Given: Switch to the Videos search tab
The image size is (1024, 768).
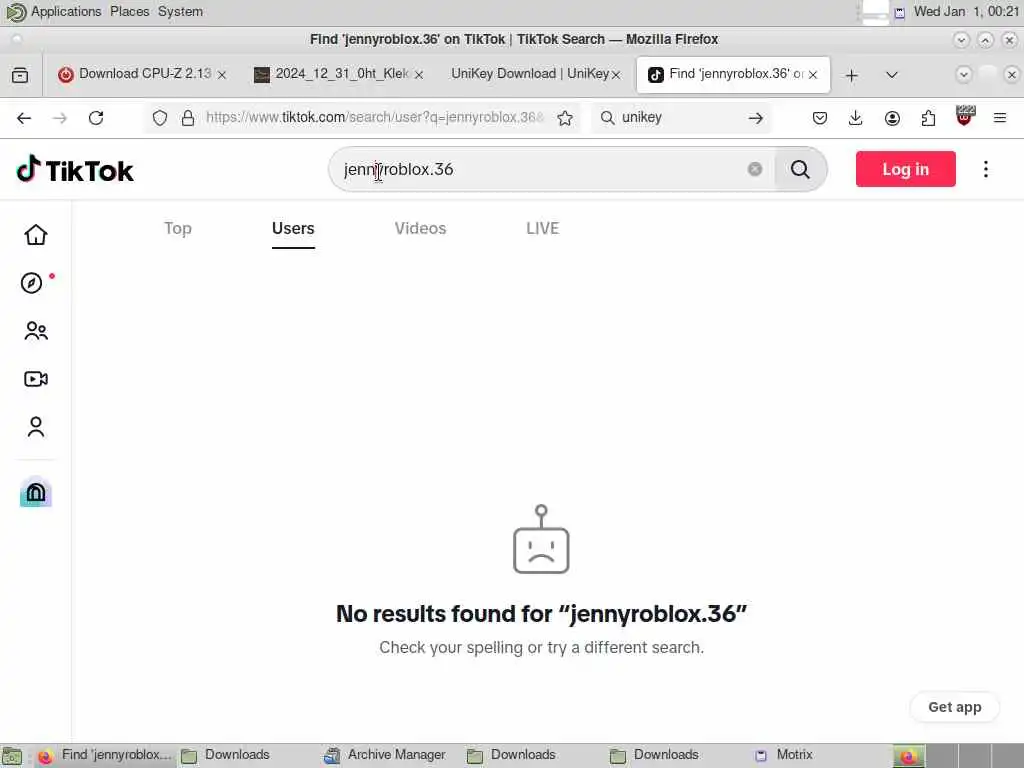Looking at the screenshot, I should pos(420,229).
